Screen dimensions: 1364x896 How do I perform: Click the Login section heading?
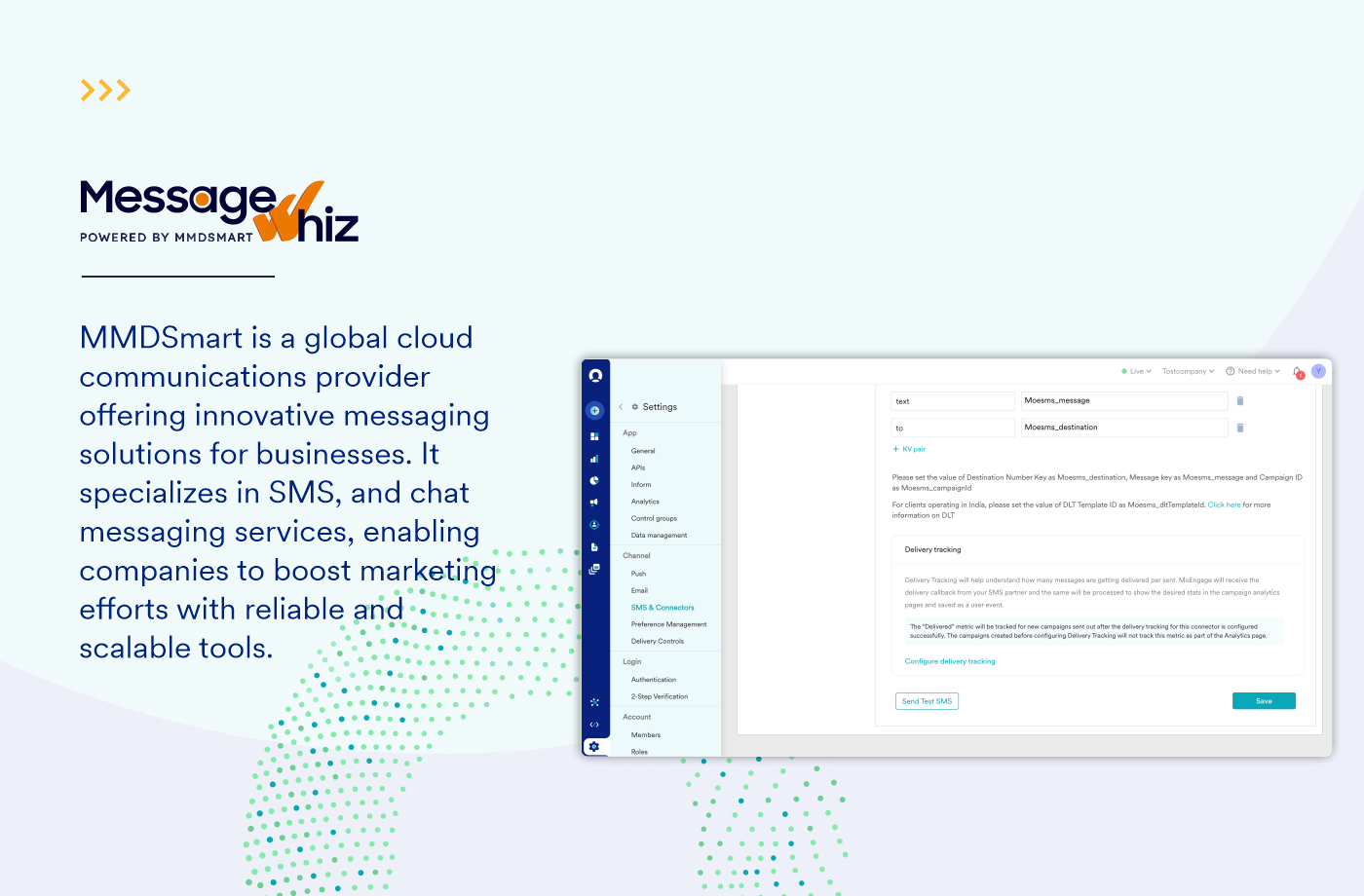[631, 662]
